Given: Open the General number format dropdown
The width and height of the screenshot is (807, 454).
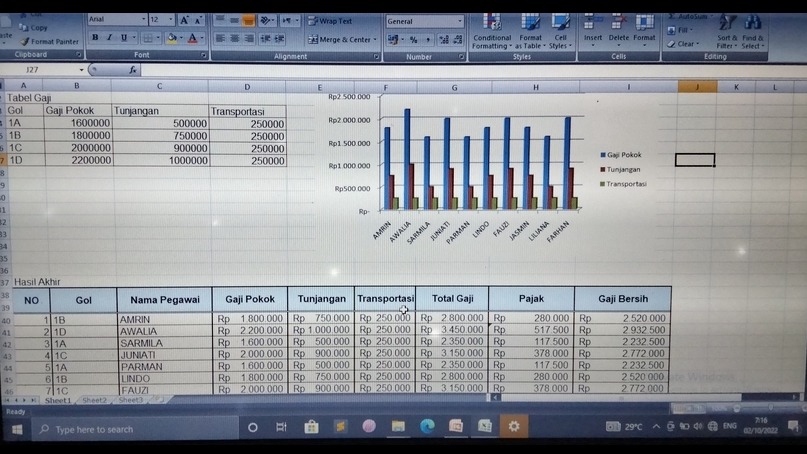Looking at the screenshot, I should pos(459,21).
